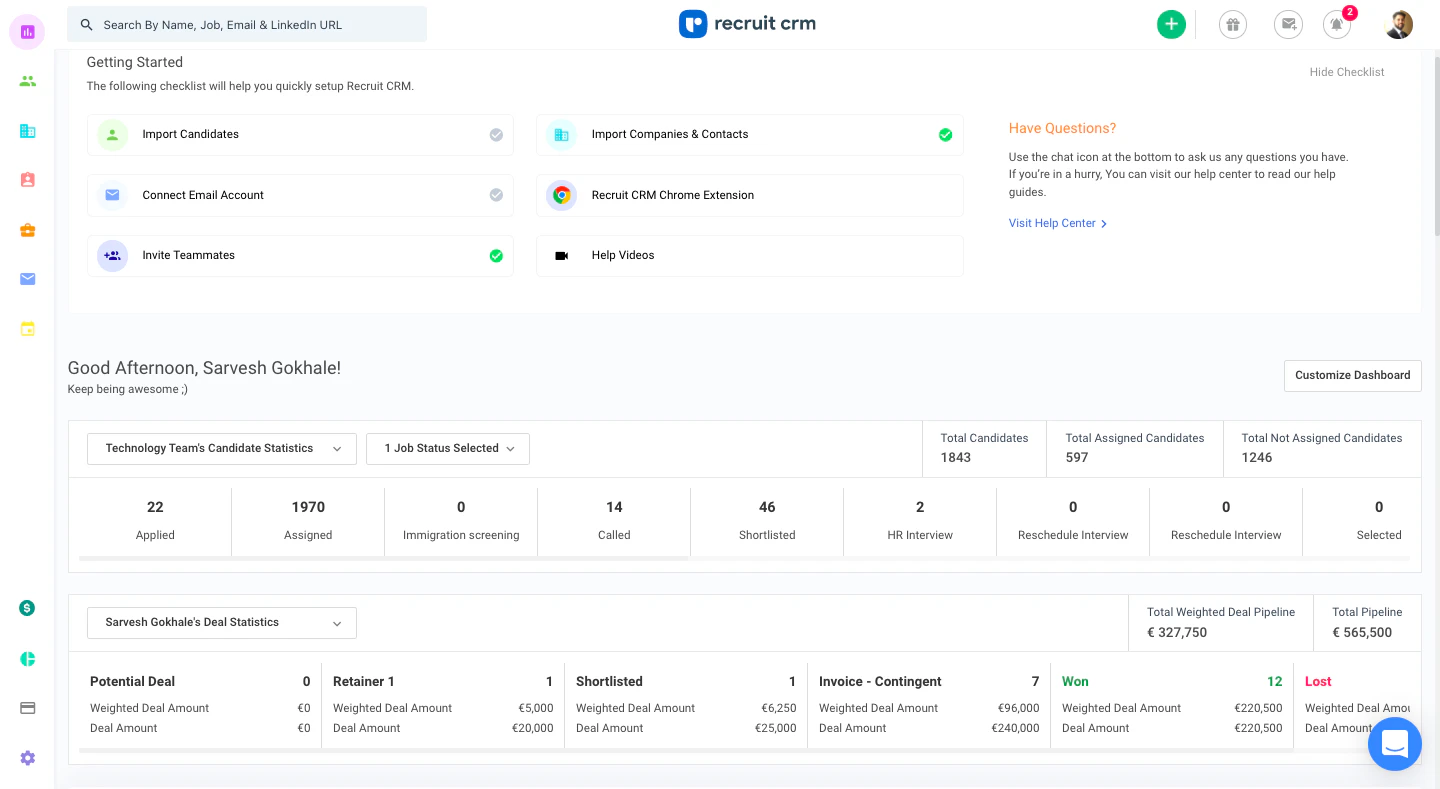Mark Import Candidates checklist item as done
This screenshot has width=1440, height=789.
point(496,134)
